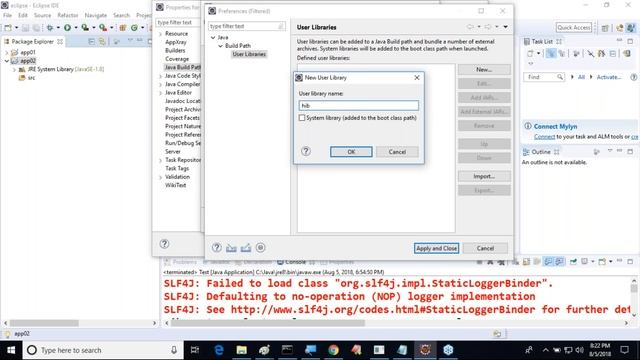Click OK in New User Library dialog
Image resolution: width=640 pixels, height=360 pixels.
(x=351, y=152)
